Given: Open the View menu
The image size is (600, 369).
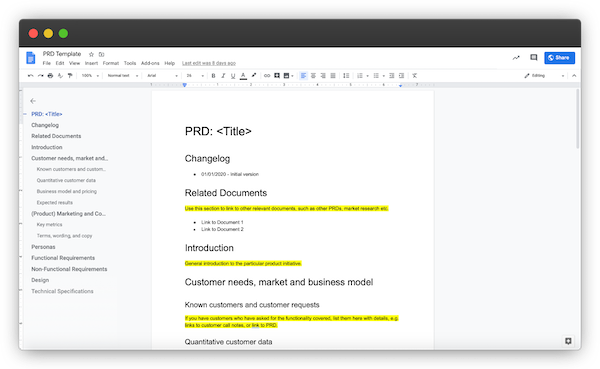Looking at the screenshot, I should point(74,63).
